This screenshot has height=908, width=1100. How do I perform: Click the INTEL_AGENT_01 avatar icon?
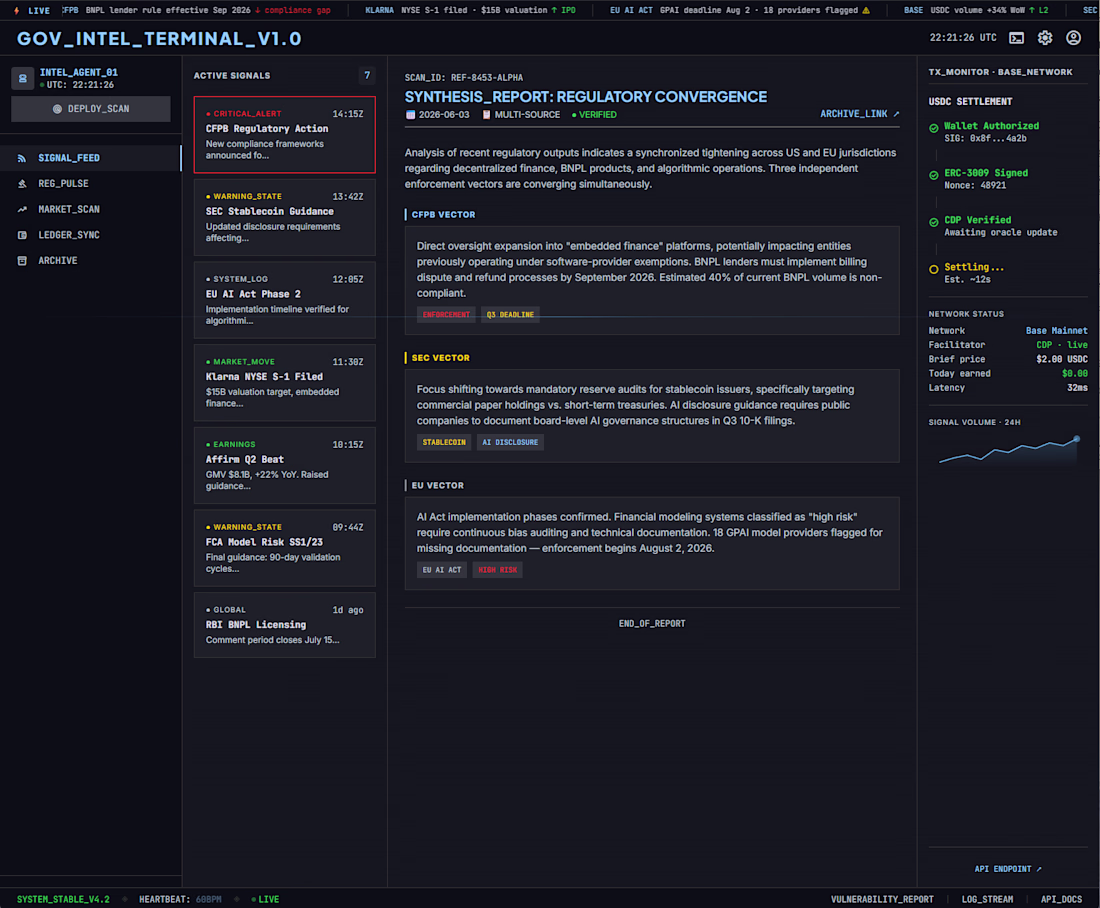pyautogui.click(x=22, y=79)
